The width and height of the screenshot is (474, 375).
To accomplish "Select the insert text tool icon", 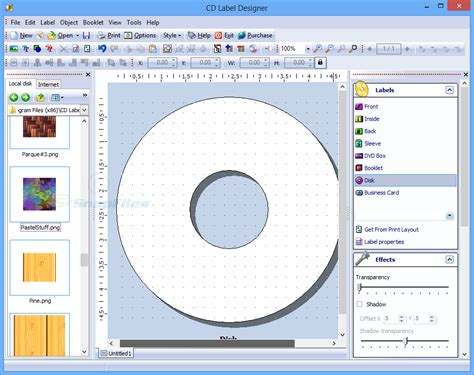I will point(25,49).
